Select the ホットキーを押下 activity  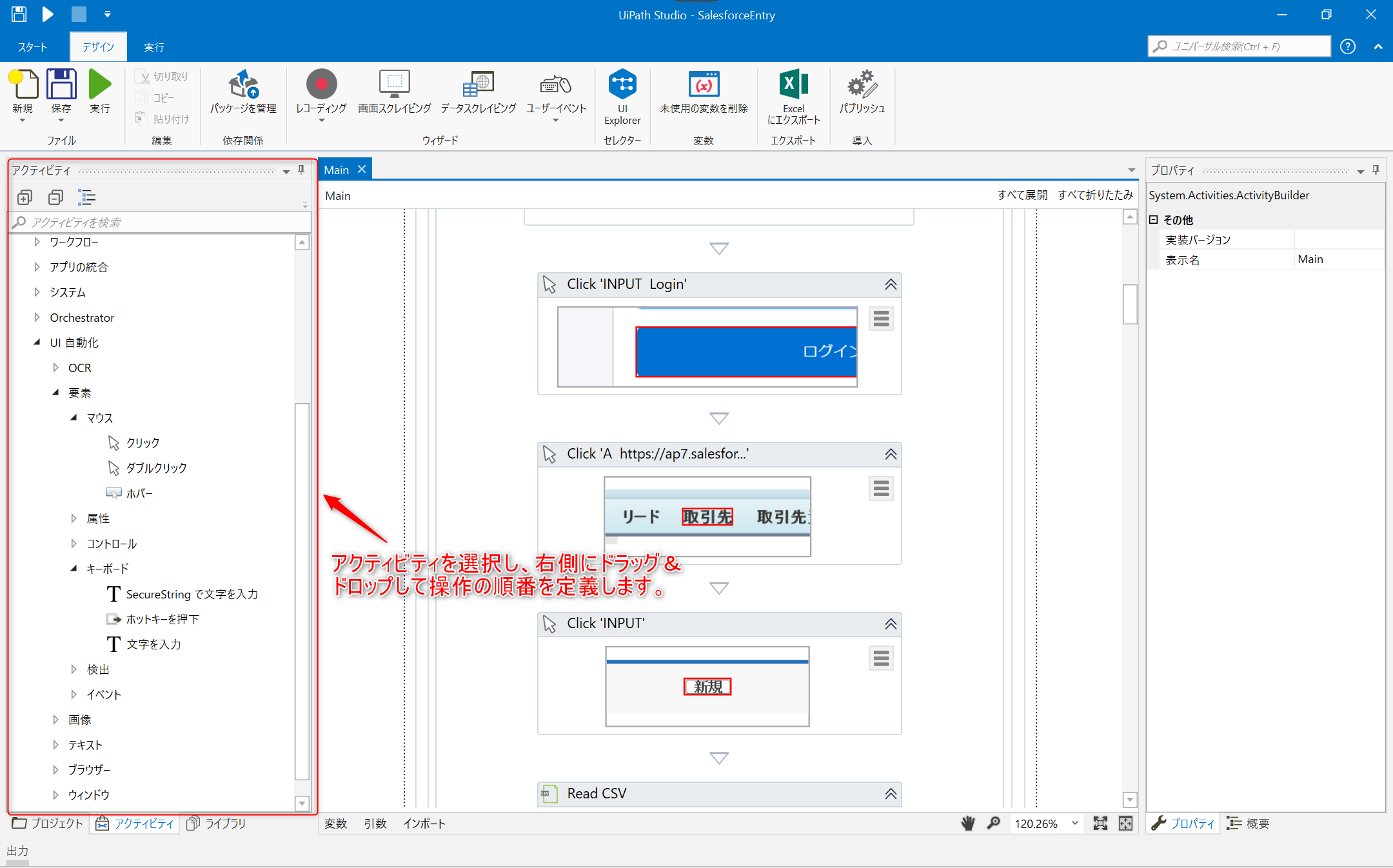[x=153, y=619]
